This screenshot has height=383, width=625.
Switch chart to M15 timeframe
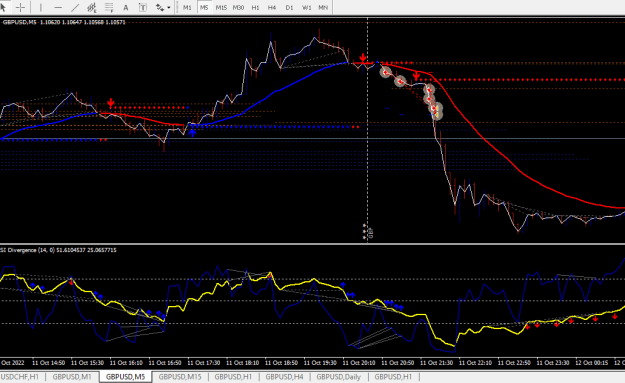coord(221,7)
